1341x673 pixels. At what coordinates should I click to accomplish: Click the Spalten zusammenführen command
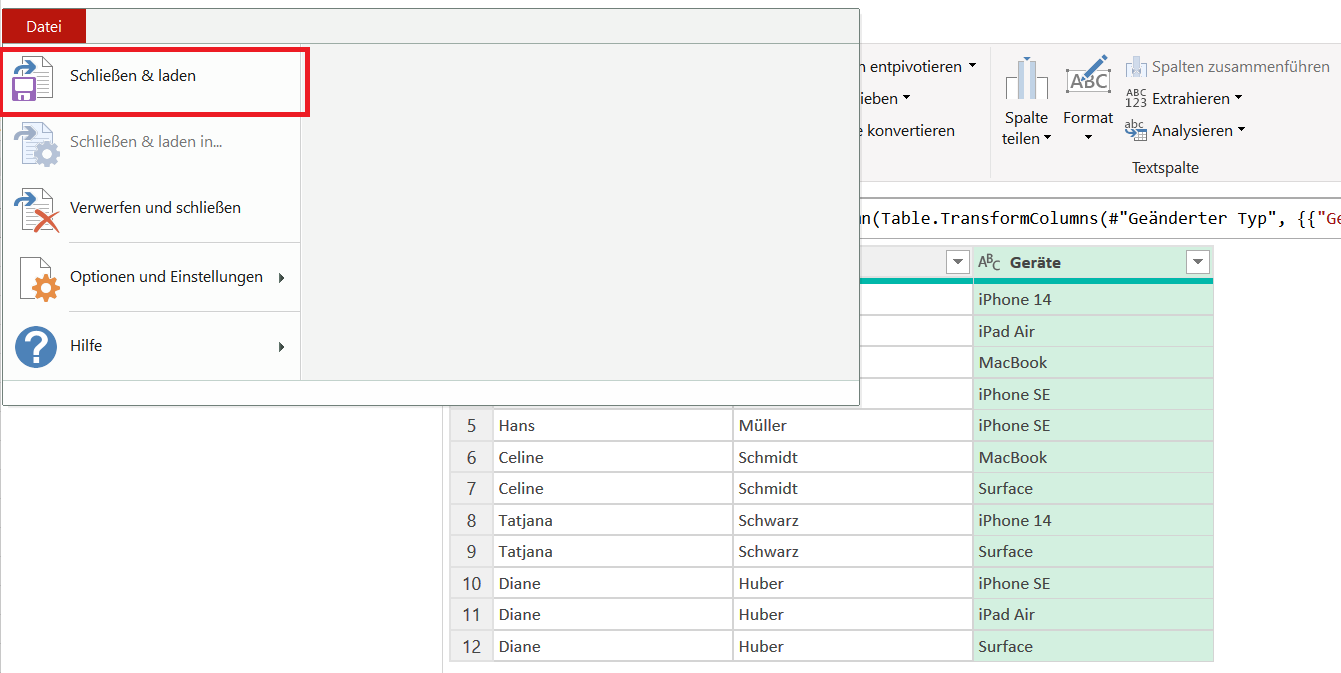1227,67
